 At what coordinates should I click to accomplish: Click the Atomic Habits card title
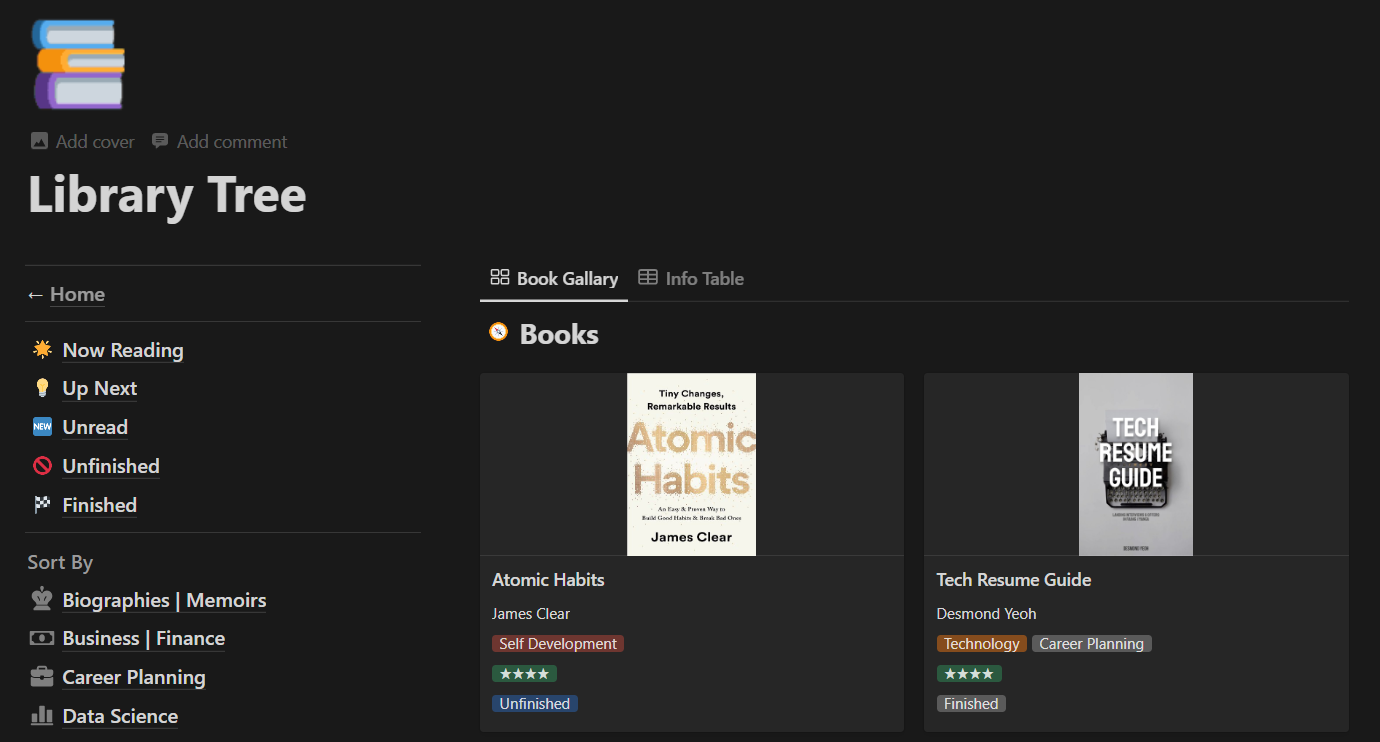coord(548,580)
